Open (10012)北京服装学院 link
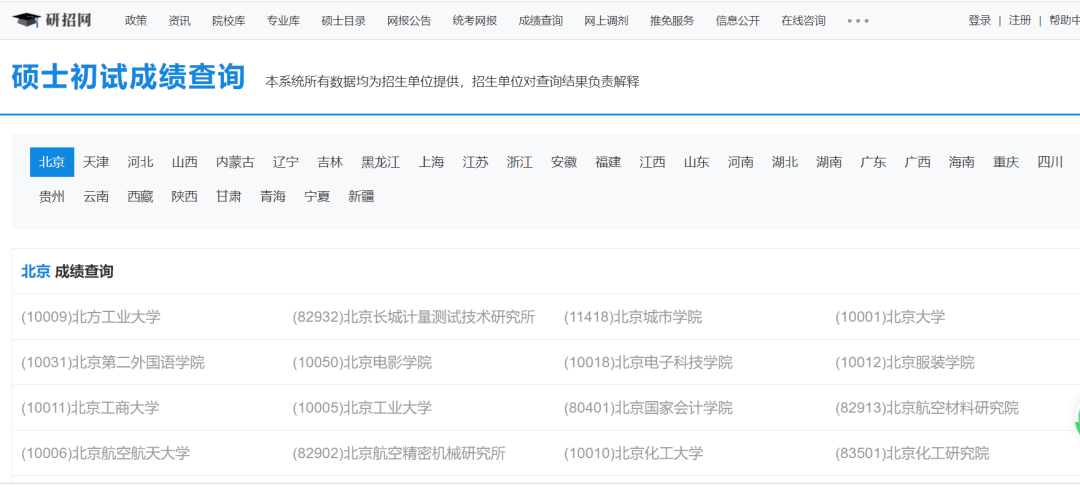Screen dimensions: 1080x487 [905, 362]
